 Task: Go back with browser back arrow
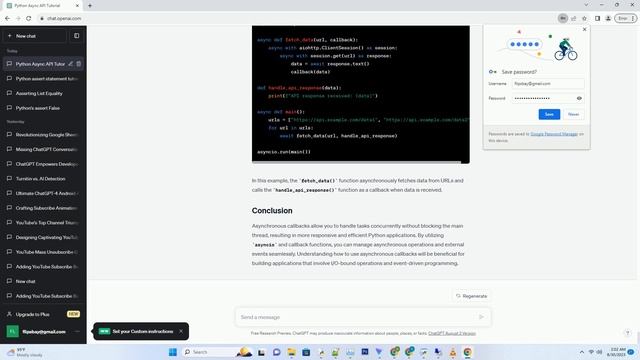(x=7, y=18)
